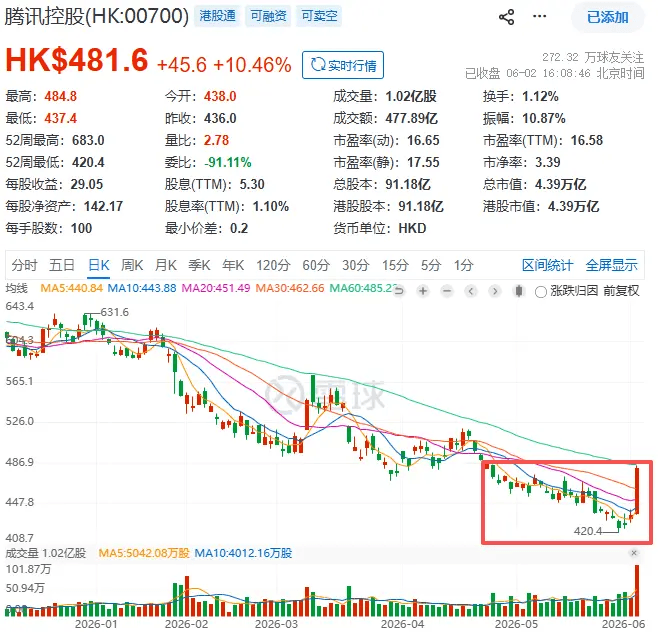The height and width of the screenshot is (632, 658).
Task: Click the candlestick style icon
Action: (519, 291)
